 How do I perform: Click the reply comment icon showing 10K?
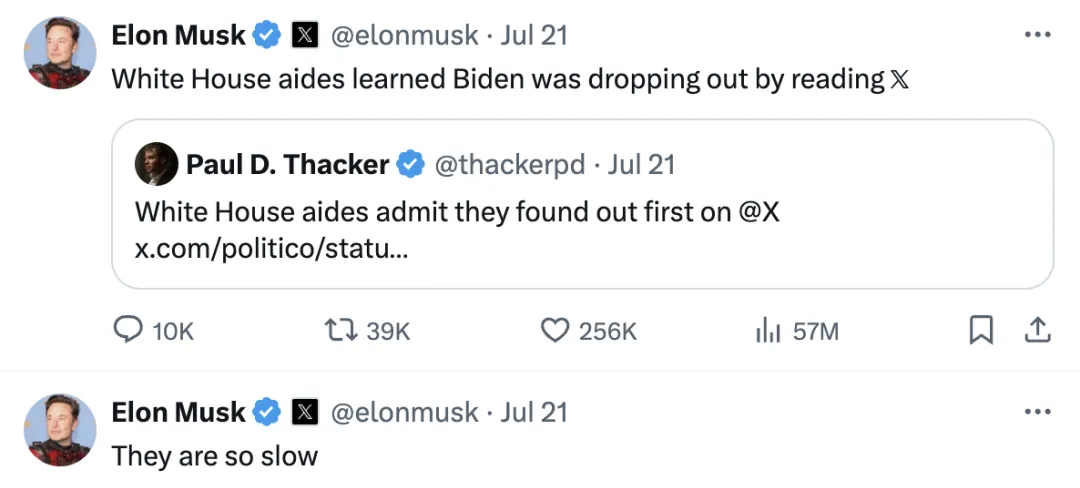click(127, 331)
